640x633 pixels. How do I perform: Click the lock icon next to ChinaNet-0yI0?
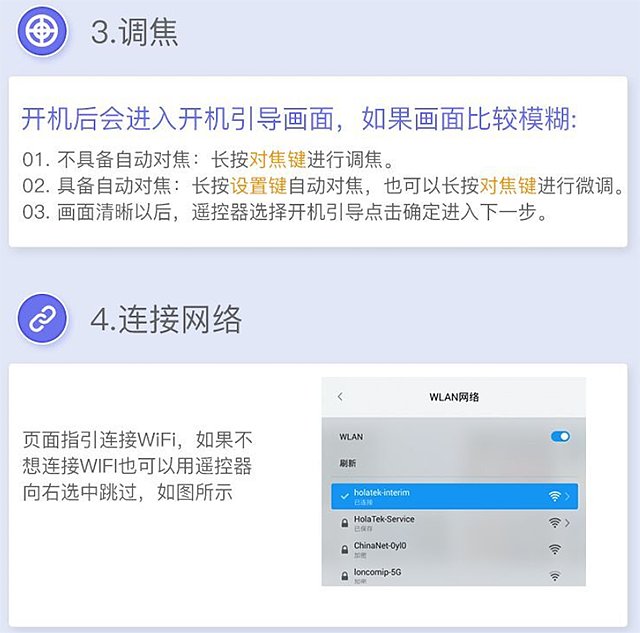click(x=344, y=550)
